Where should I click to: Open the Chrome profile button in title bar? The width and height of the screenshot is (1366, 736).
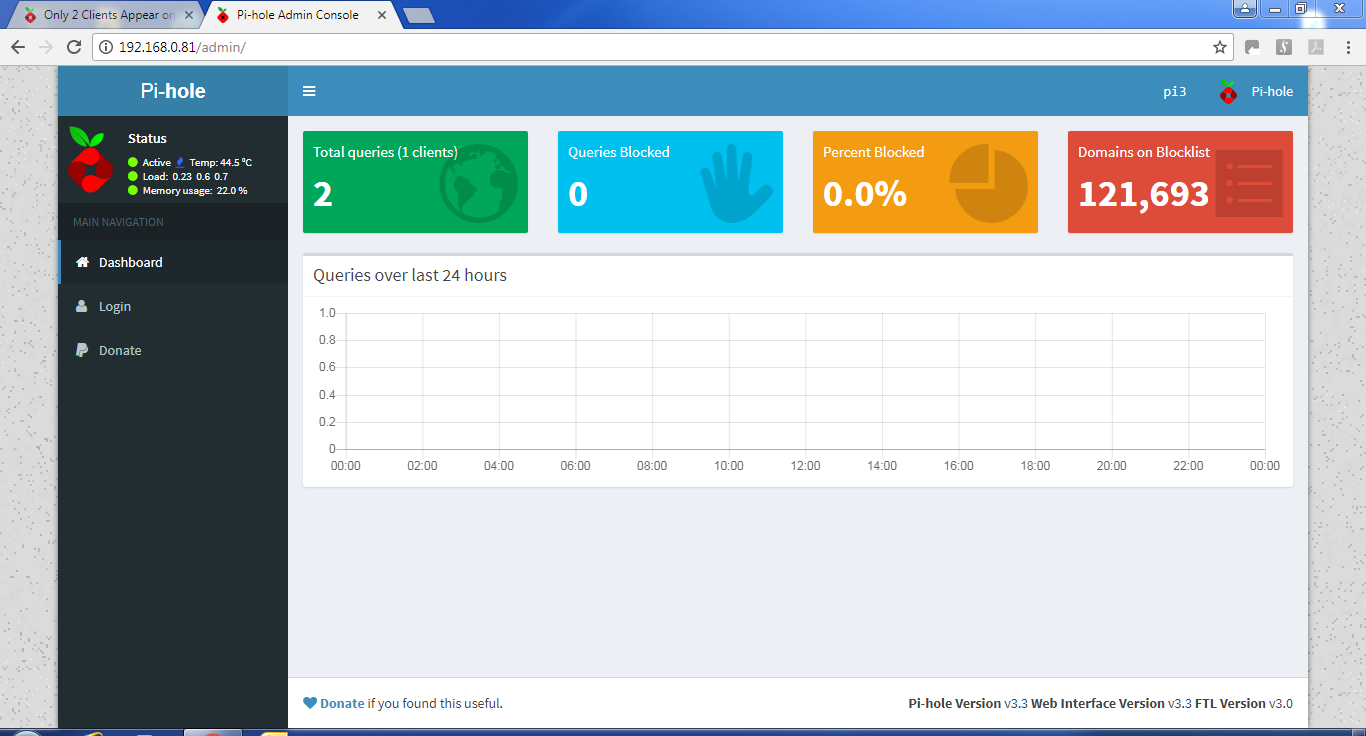(1245, 8)
